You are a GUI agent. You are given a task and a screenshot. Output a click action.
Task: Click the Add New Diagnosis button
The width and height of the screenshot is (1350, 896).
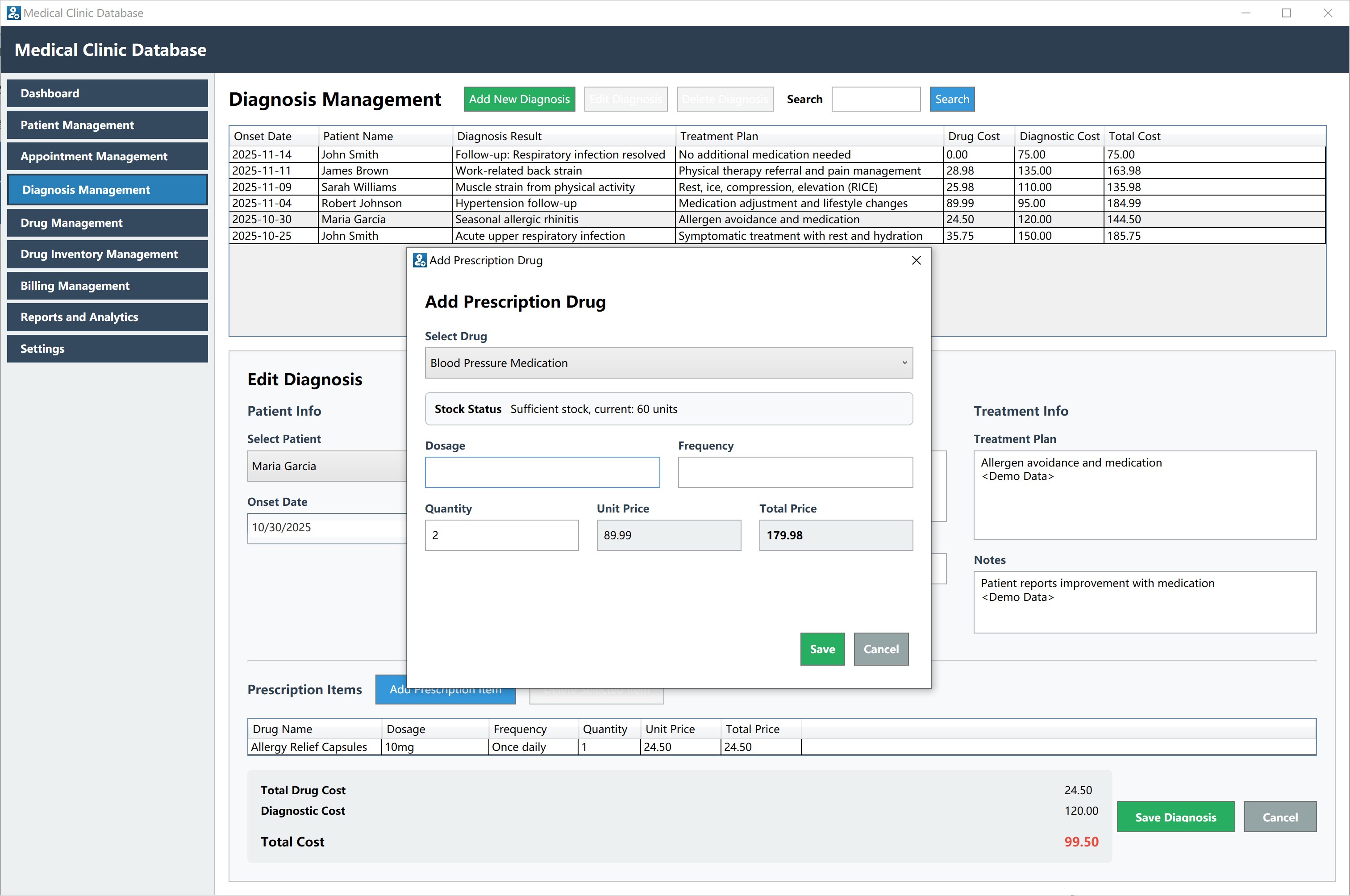pyautogui.click(x=519, y=100)
